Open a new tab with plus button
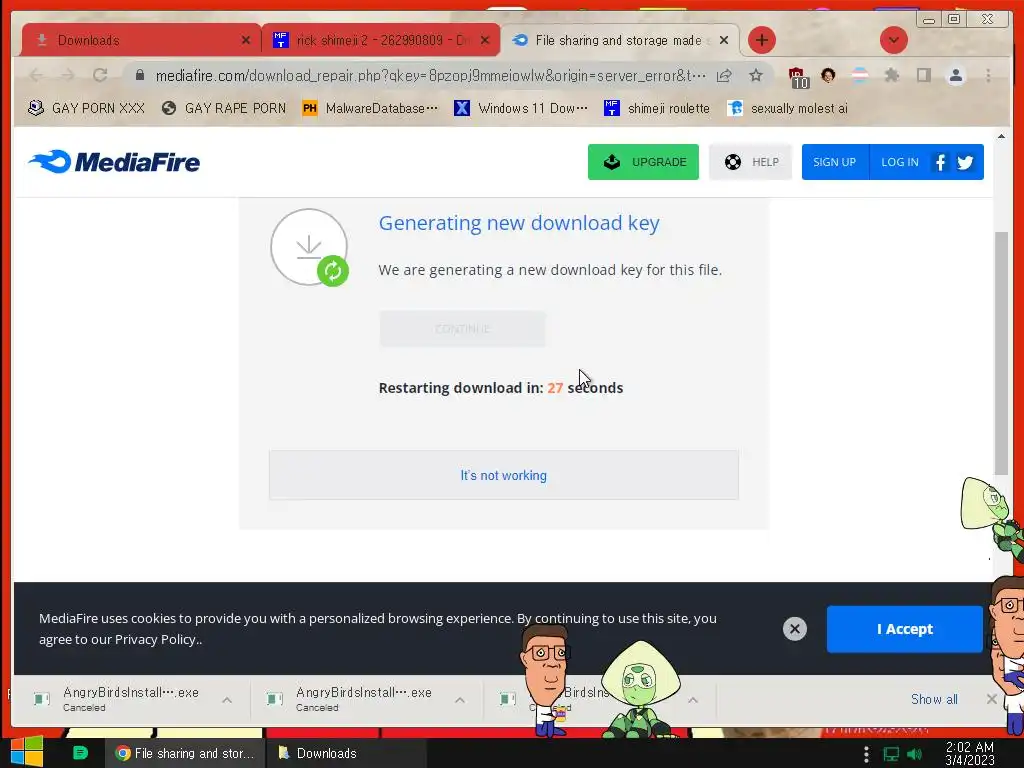Image resolution: width=1024 pixels, height=768 pixels. (x=761, y=40)
